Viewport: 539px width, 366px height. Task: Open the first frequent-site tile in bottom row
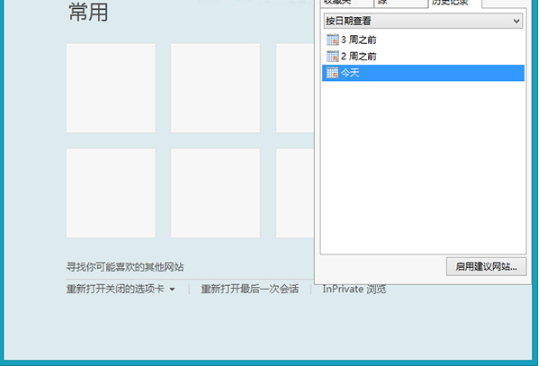tap(111, 193)
